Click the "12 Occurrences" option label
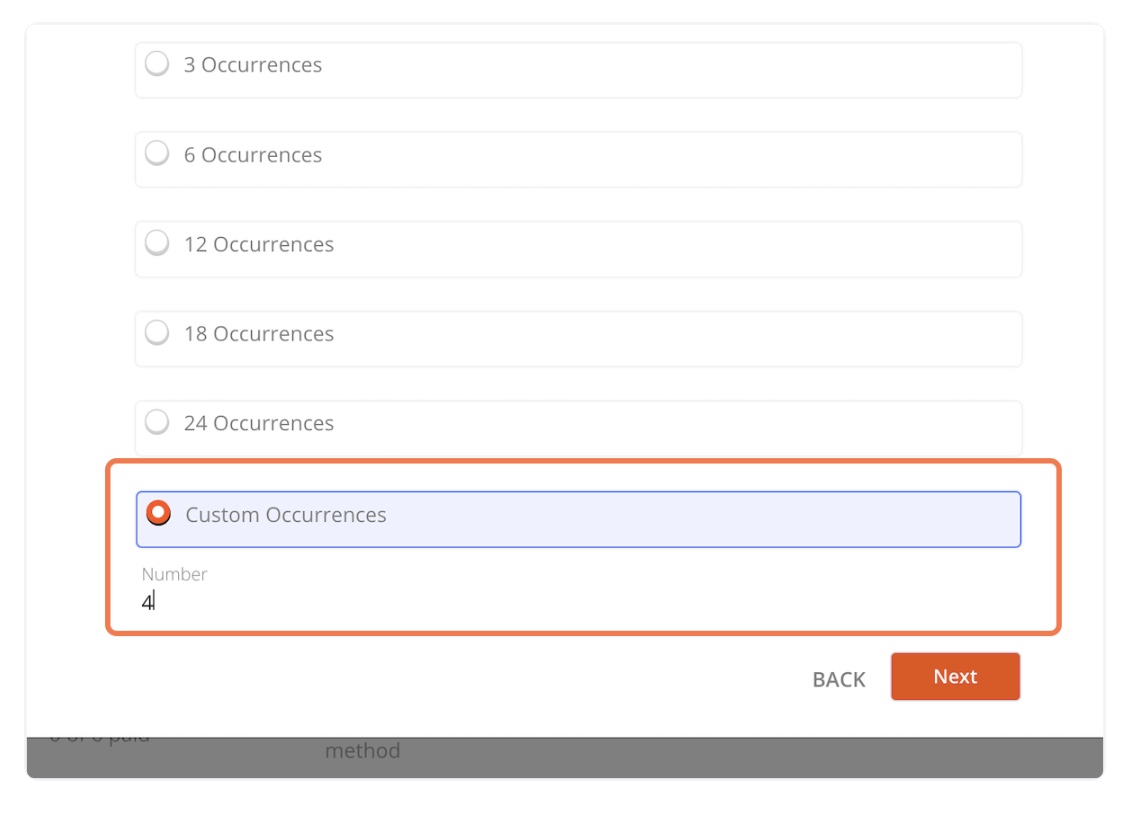The image size is (1132, 816). [258, 244]
